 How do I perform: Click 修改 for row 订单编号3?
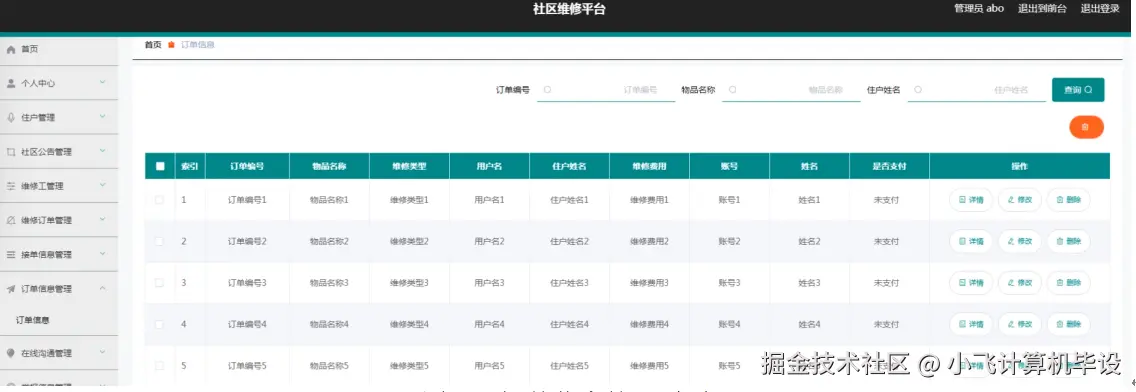[1019, 283]
